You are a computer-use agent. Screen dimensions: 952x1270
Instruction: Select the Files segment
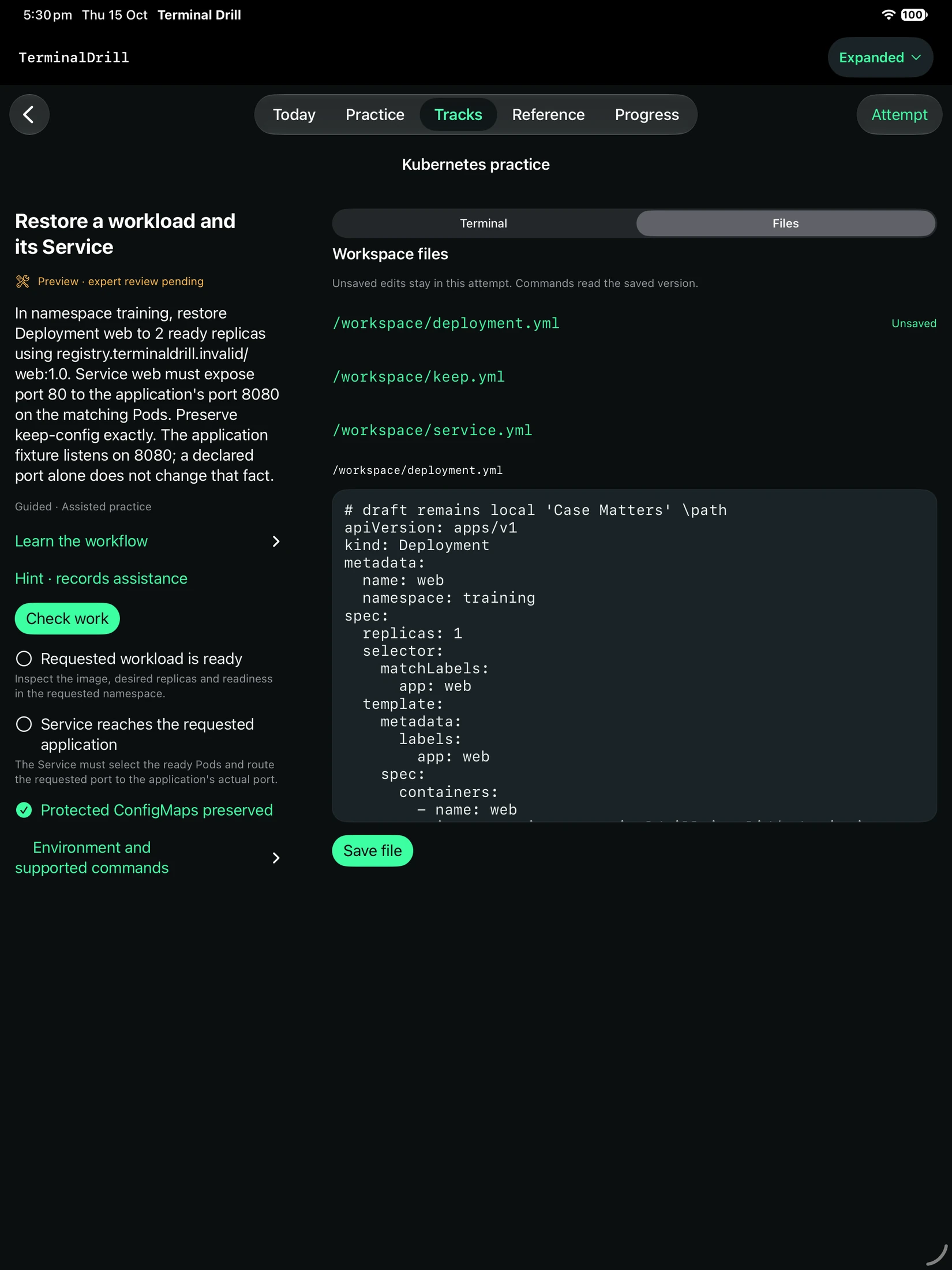(x=785, y=223)
